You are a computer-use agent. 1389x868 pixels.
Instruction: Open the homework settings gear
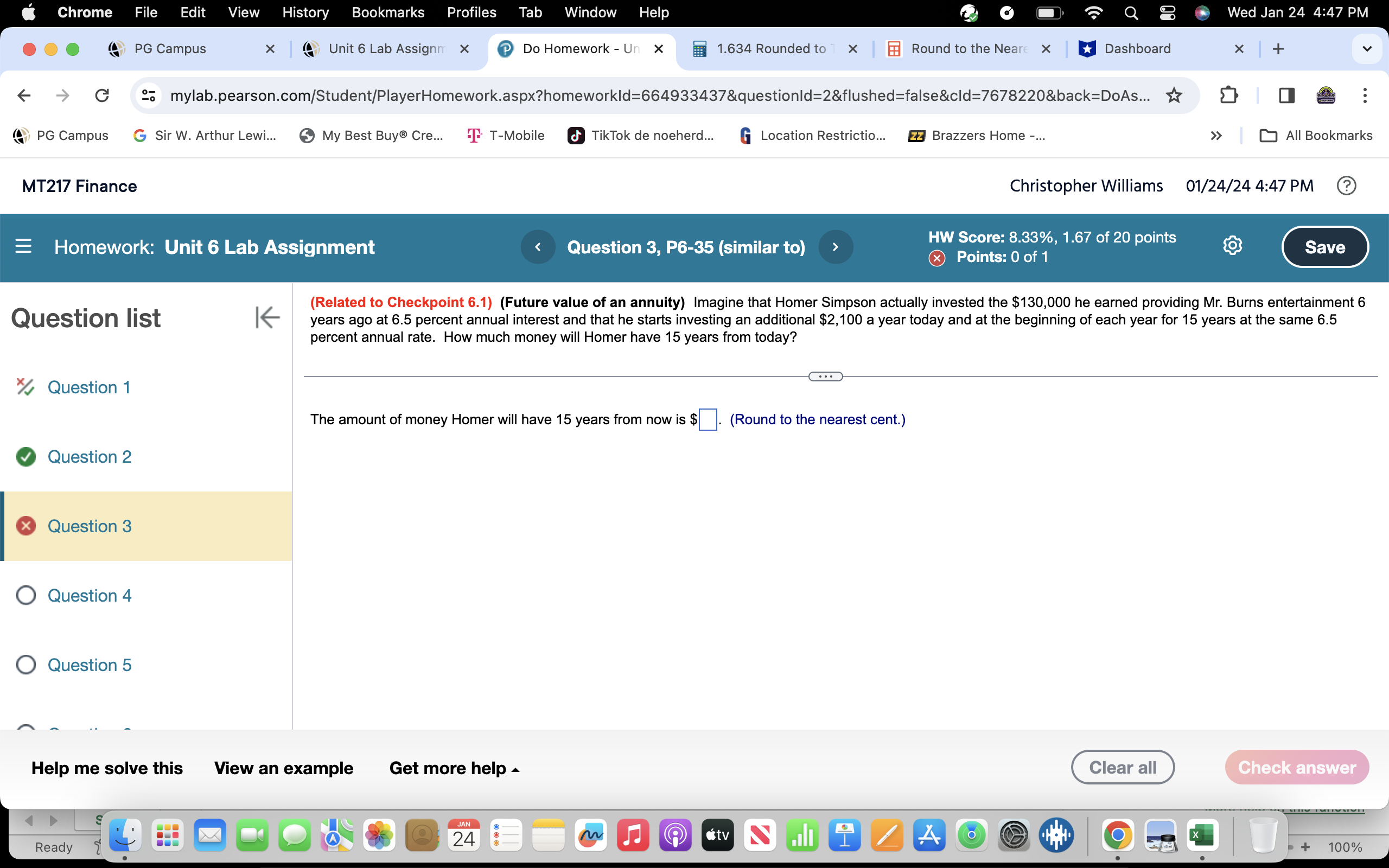[1232, 246]
